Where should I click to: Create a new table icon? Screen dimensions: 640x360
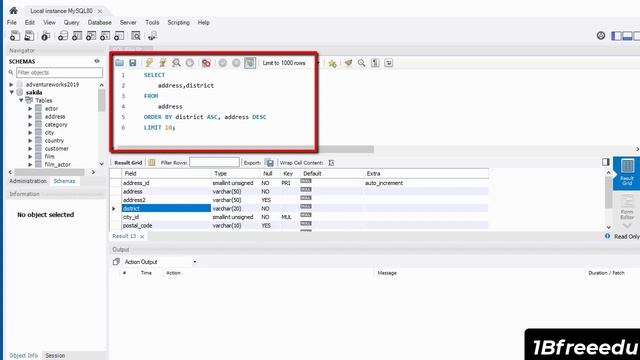tap(77, 36)
